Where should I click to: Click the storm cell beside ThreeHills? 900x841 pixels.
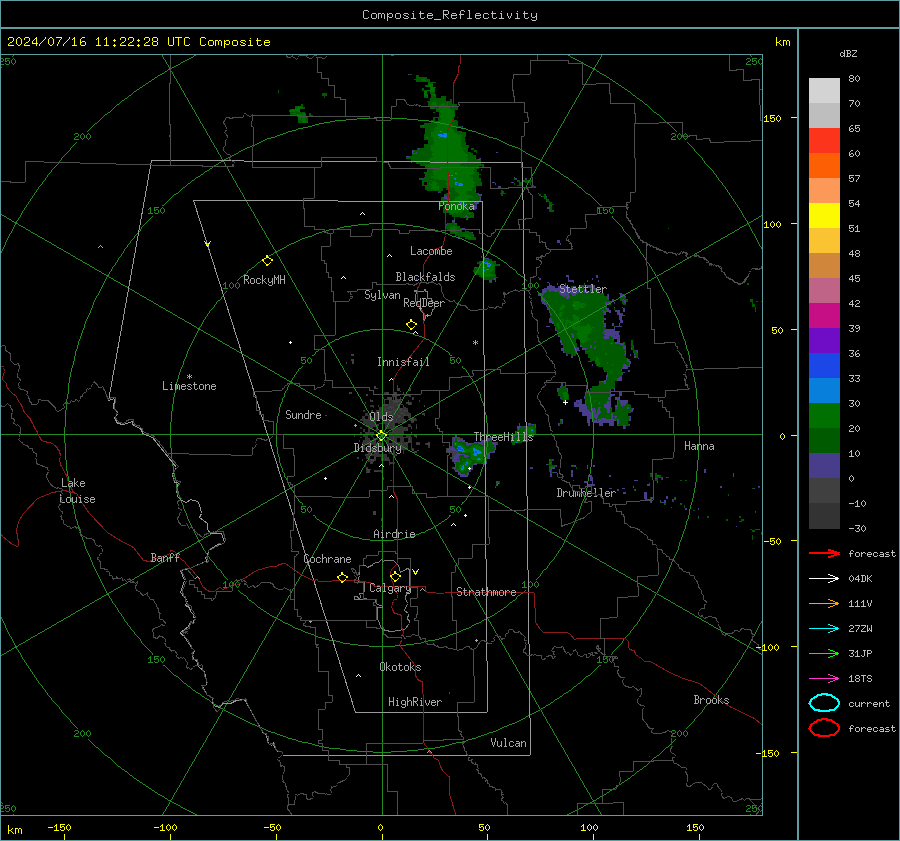pos(470,456)
